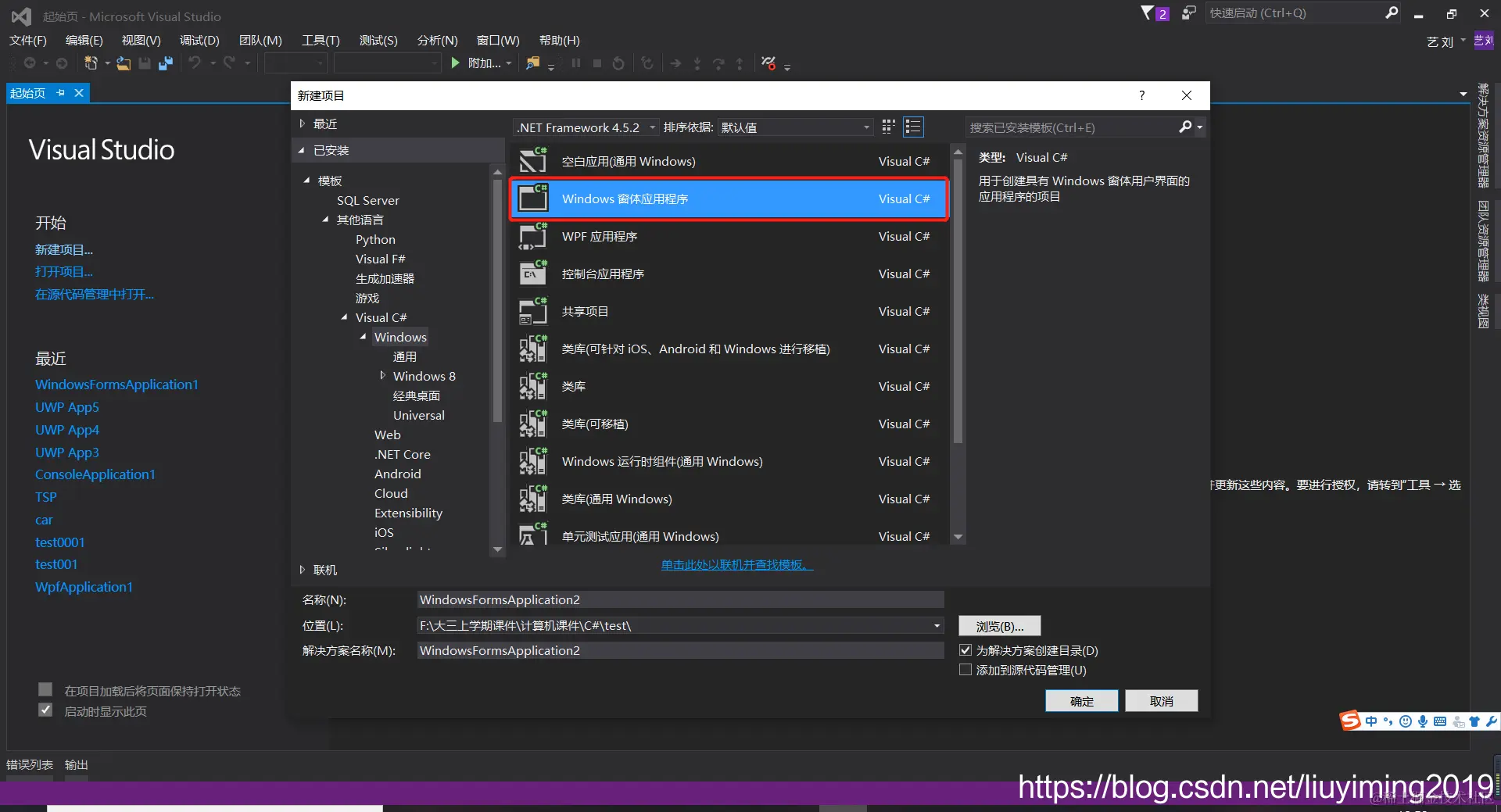Click the Open File toolbar icon
This screenshot has width=1501, height=812.
click(124, 63)
